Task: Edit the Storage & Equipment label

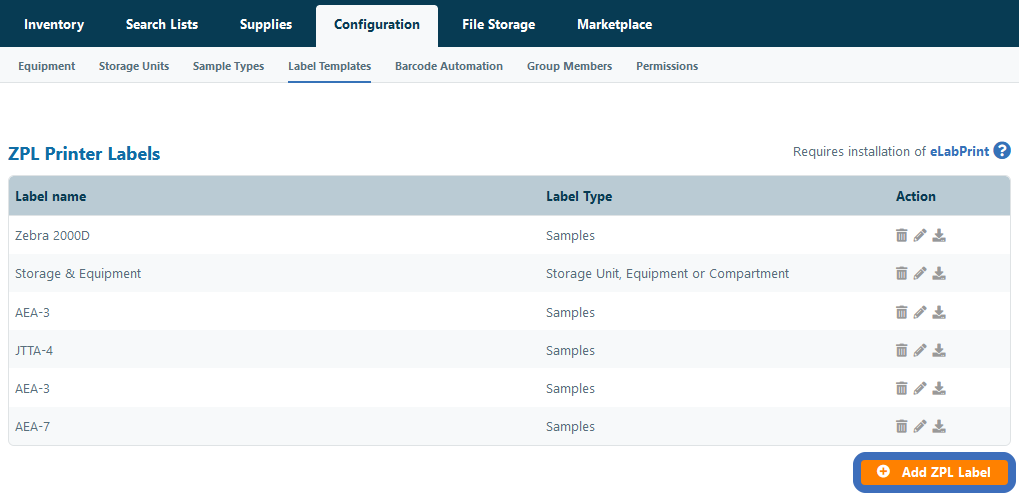Action: tap(920, 273)
